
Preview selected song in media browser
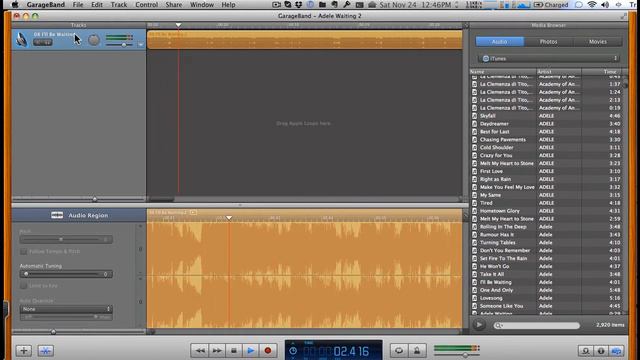(479, 325)
